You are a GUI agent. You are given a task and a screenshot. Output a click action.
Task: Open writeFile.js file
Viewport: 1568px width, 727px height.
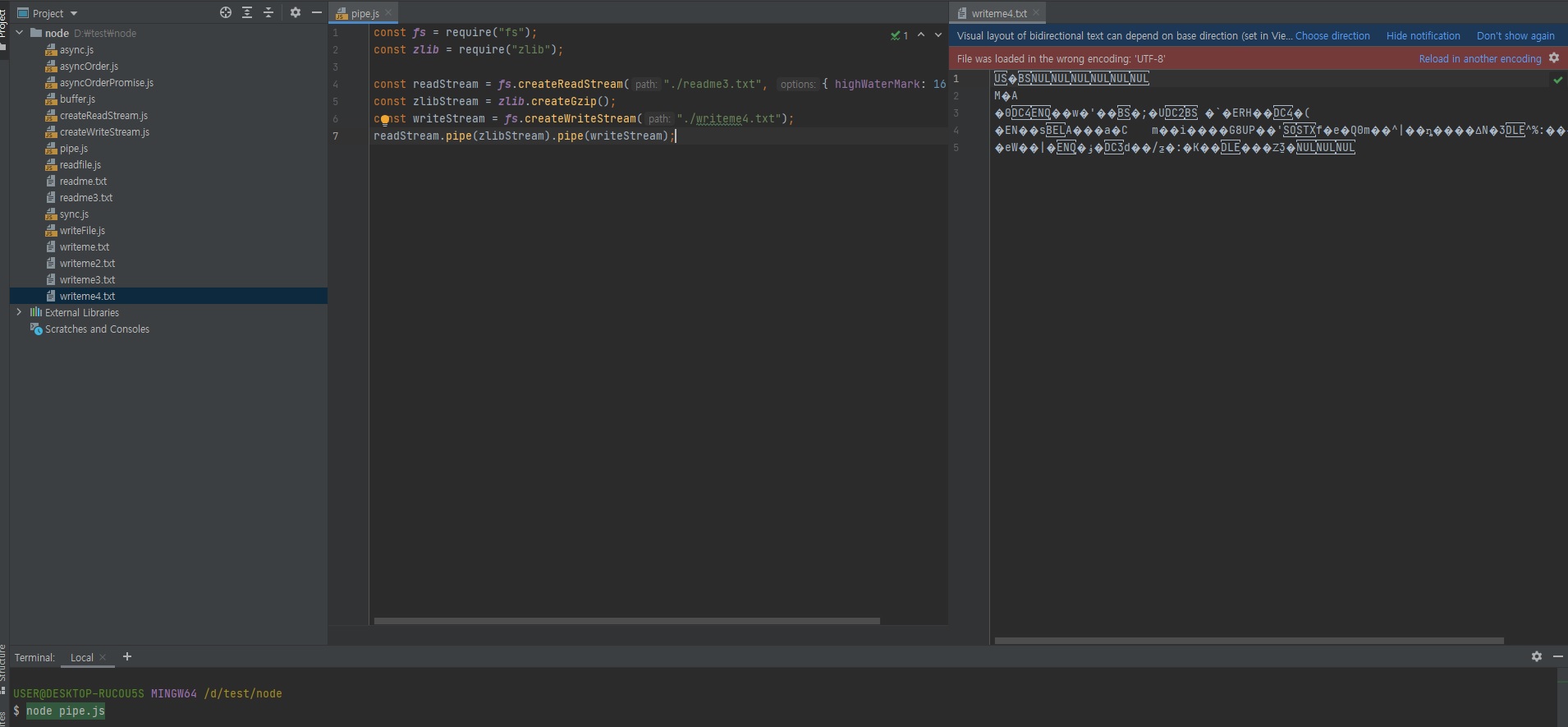(x=82, y=231)
